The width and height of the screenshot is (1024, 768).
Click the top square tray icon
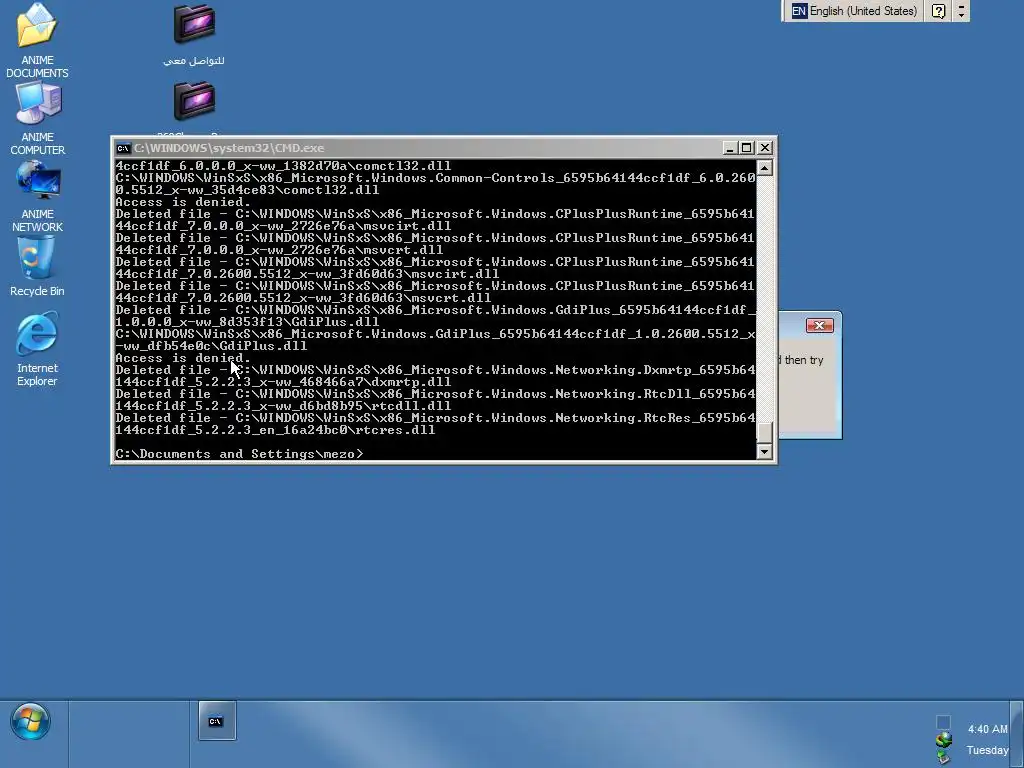[x=943, y=722]
